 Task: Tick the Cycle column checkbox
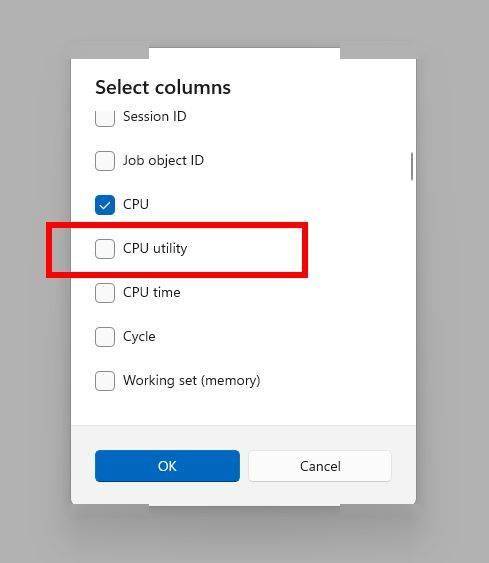tap(105, 337)
